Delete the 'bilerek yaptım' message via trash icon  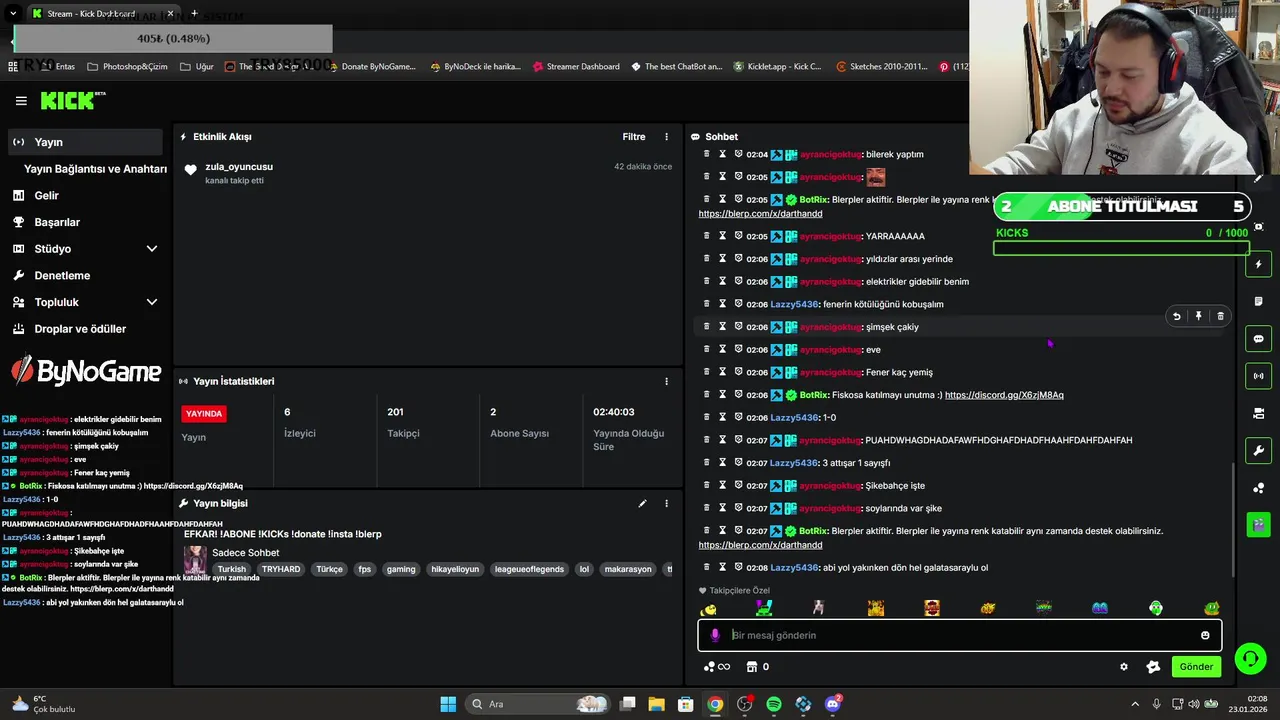706,154
